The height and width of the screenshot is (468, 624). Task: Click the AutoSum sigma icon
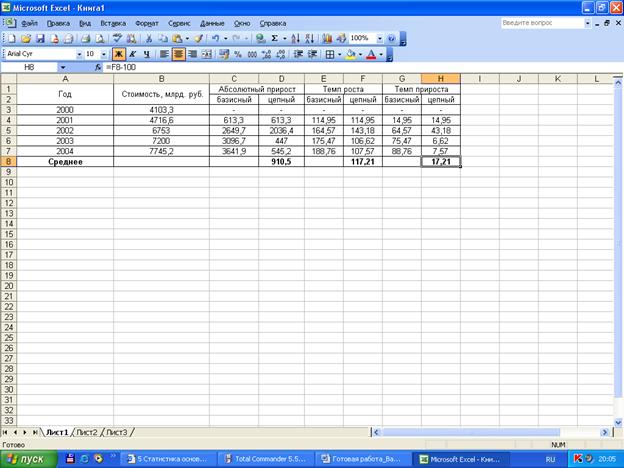pos(275,38)
